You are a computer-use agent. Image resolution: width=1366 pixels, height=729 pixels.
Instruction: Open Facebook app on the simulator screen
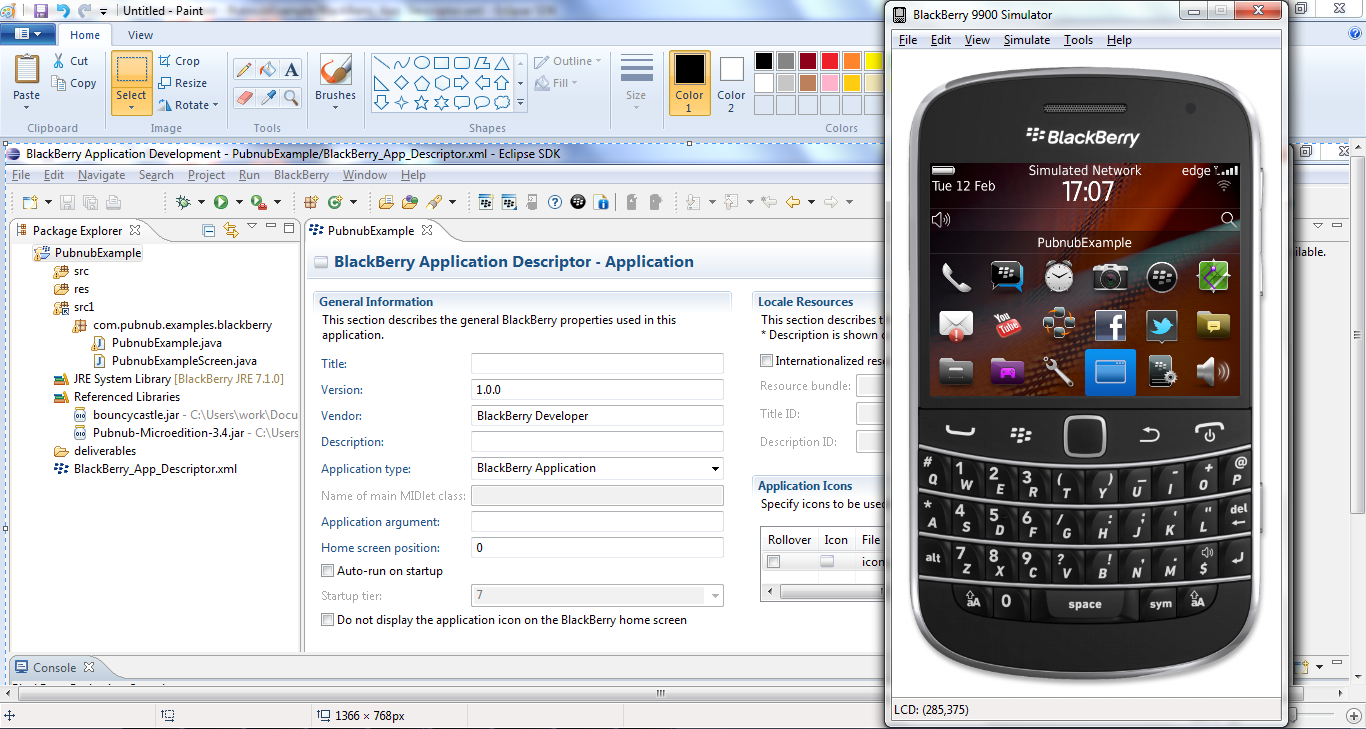click(1110, 324)
